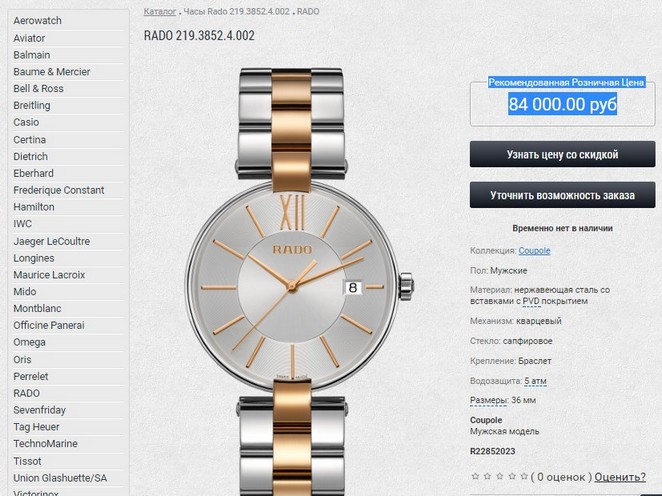Viewport: 662px width, 496px height.
Task: Open the Tag Heuer brand page
Action: pyautogui.click(x=36, y=427)
